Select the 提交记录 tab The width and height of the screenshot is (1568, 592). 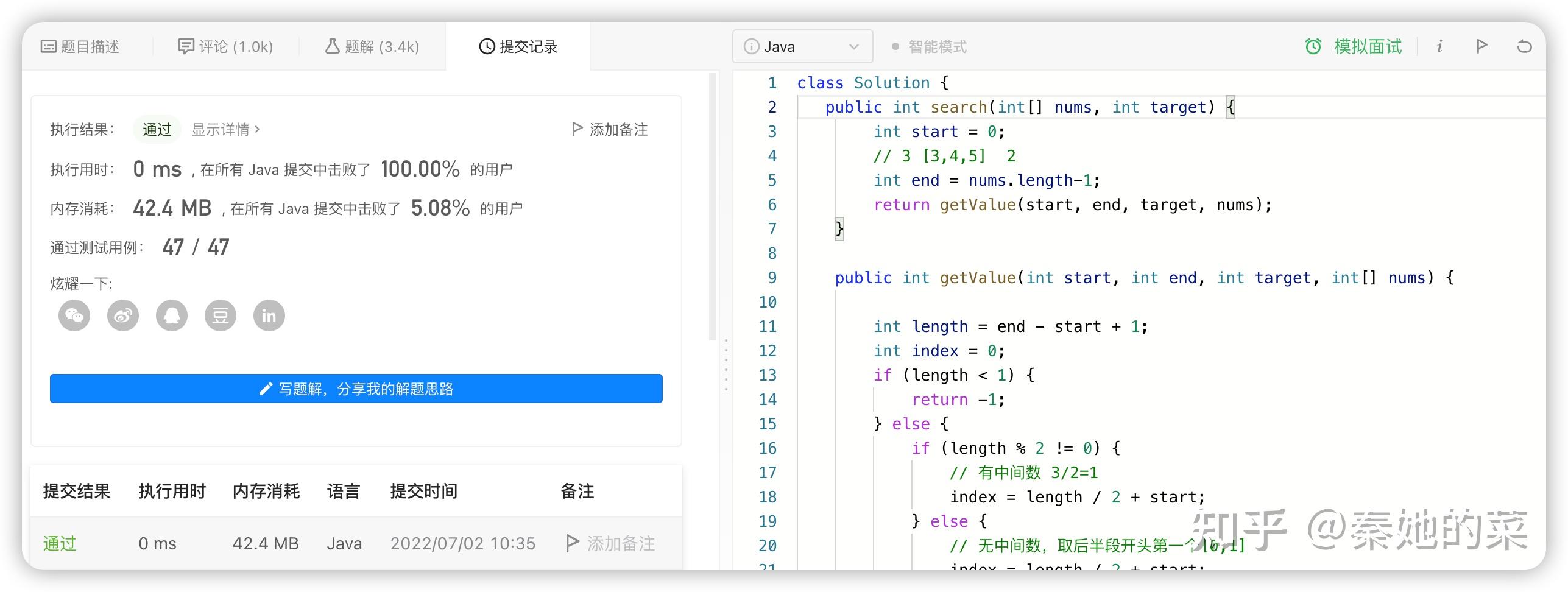[x=518, y=47]
